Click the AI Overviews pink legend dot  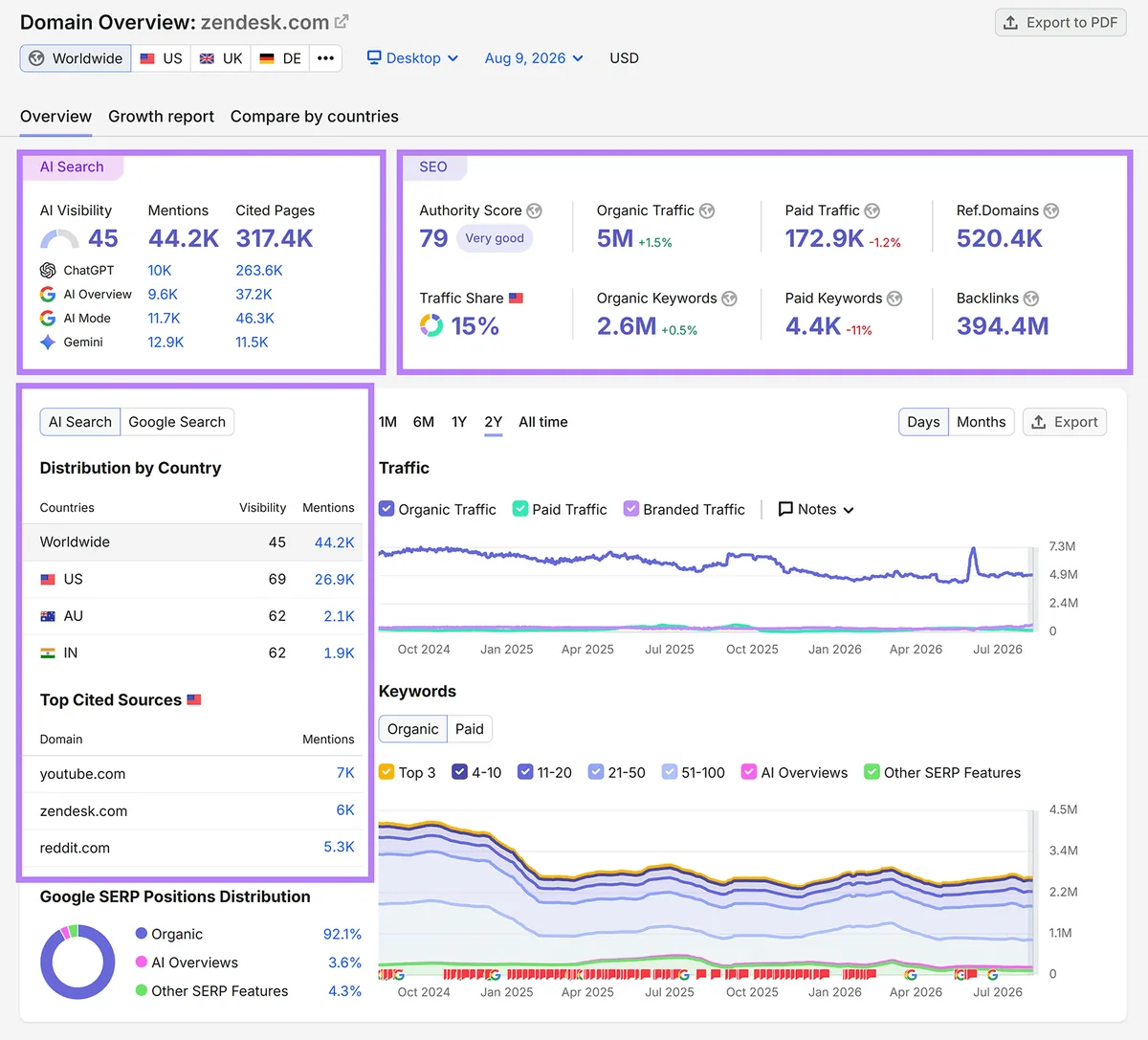click(x=142, y=963)
